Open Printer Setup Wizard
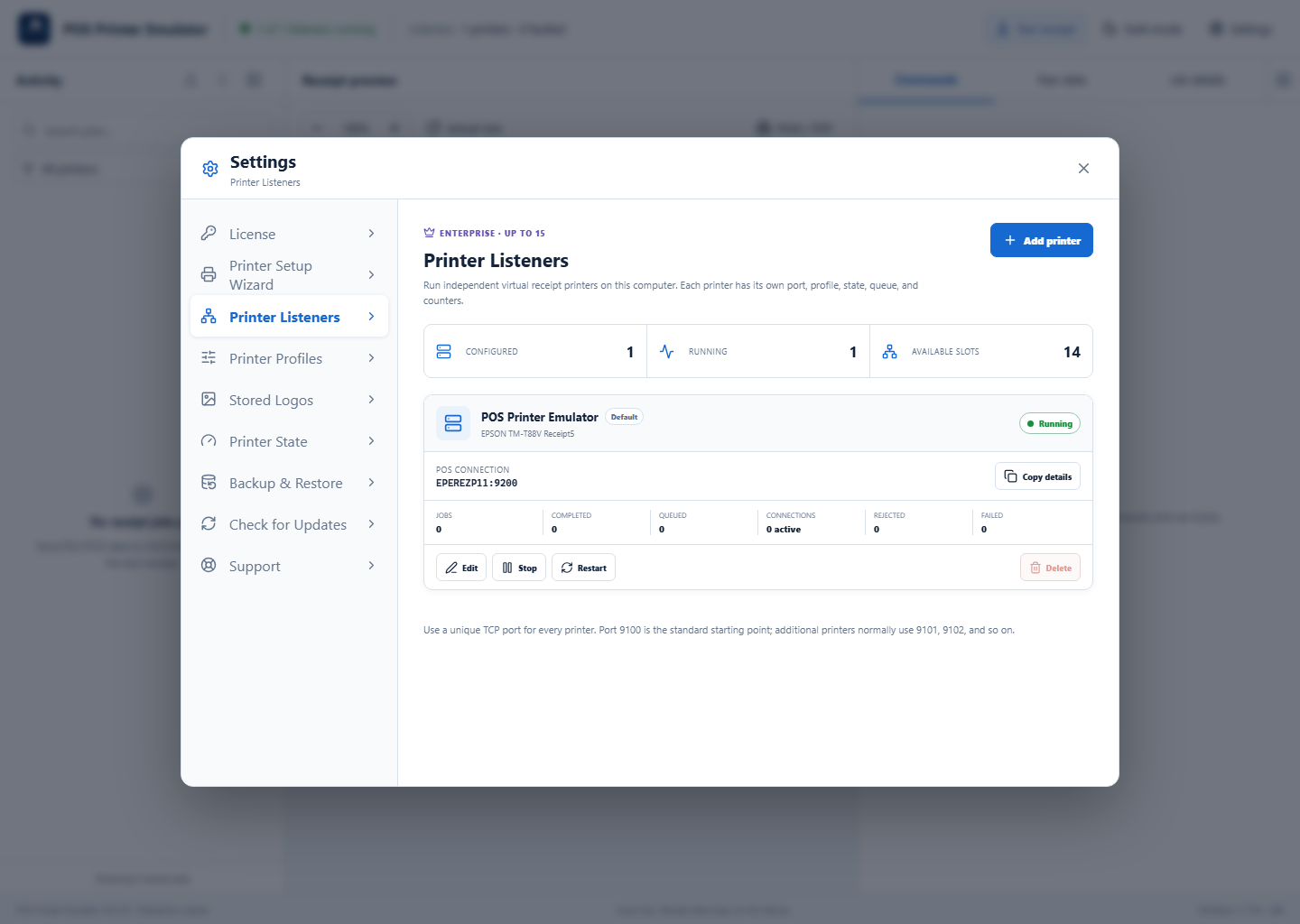The image size is (1300, 924). tap(289, 274)
